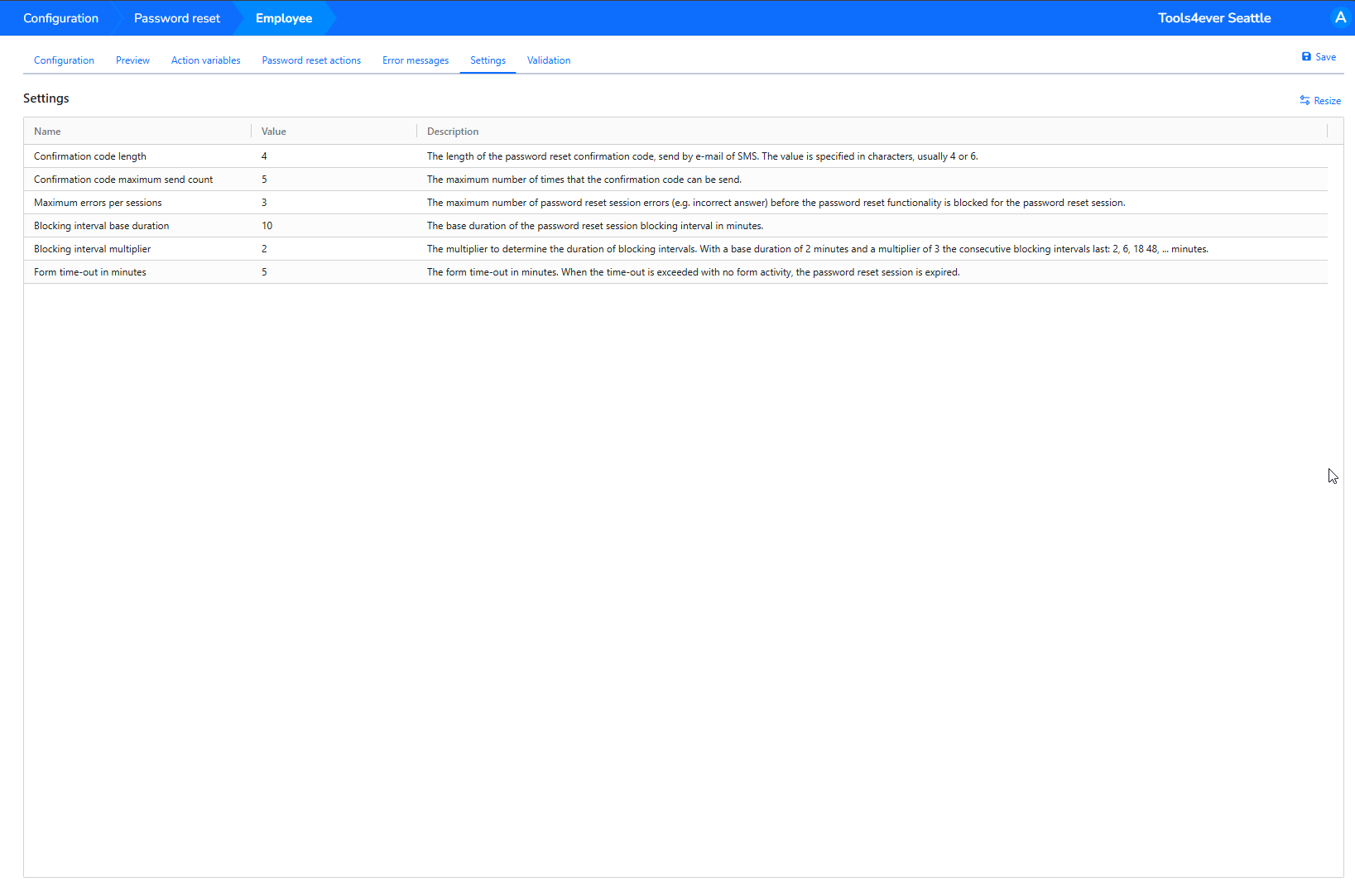Image resolution: width=1355 pixels, height=896 pixels.
Task: Edit value 2 of Blocking interval multiplier
Action: coord(264,249)
